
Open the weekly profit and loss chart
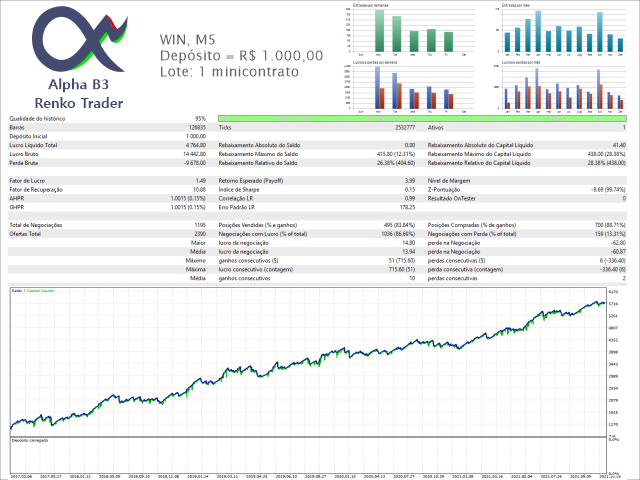point(411,87)
